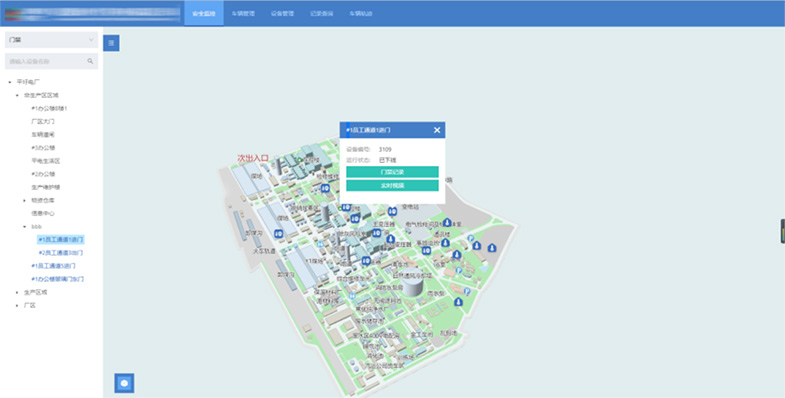Screen dimensions: 785x398
Task: Collapse the bbb tree node arrow
Action: pyautogui.click(x=25, y=227)
